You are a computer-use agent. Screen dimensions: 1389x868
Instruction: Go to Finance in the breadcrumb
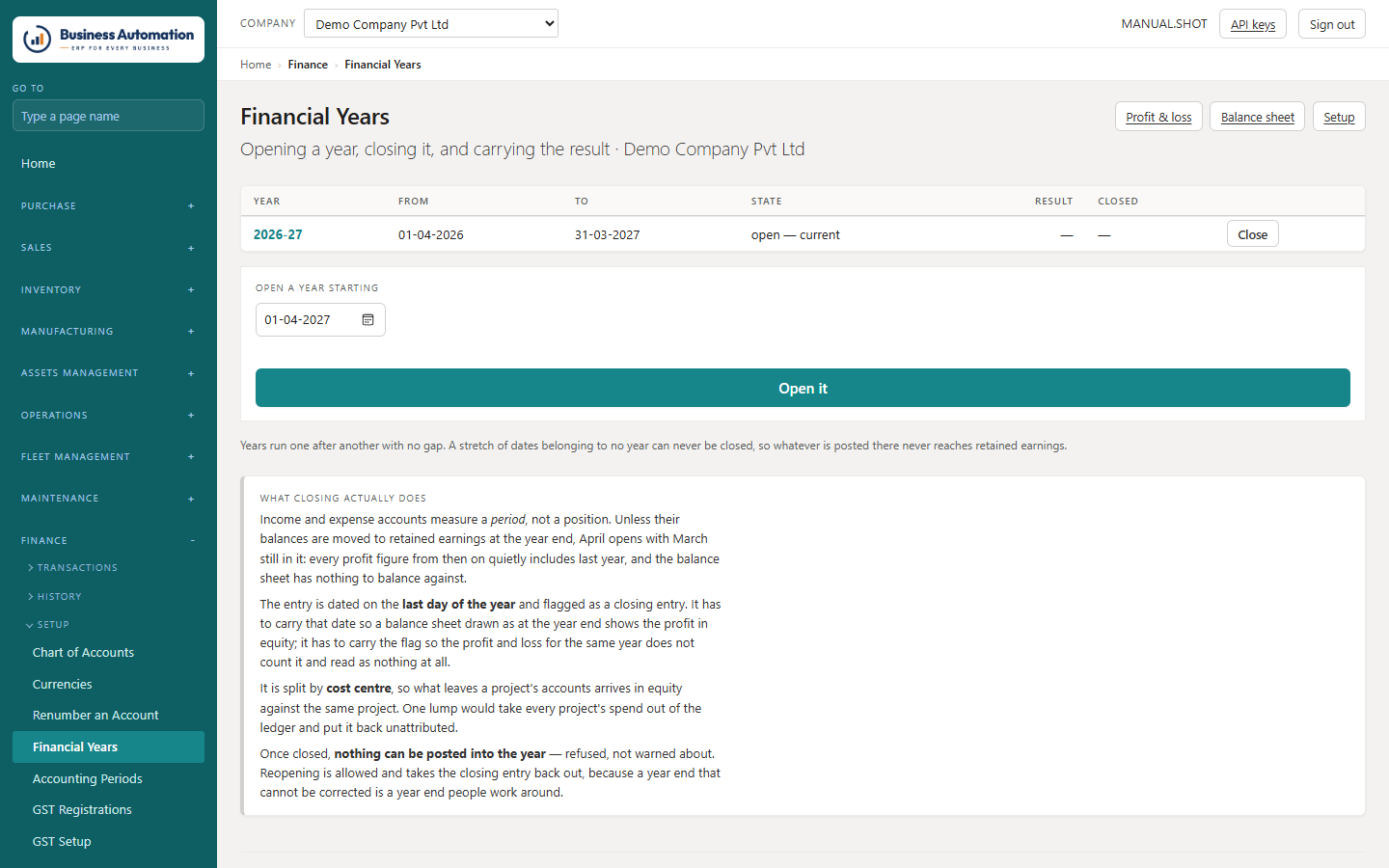pyautogui.click(x=308, y=65)
